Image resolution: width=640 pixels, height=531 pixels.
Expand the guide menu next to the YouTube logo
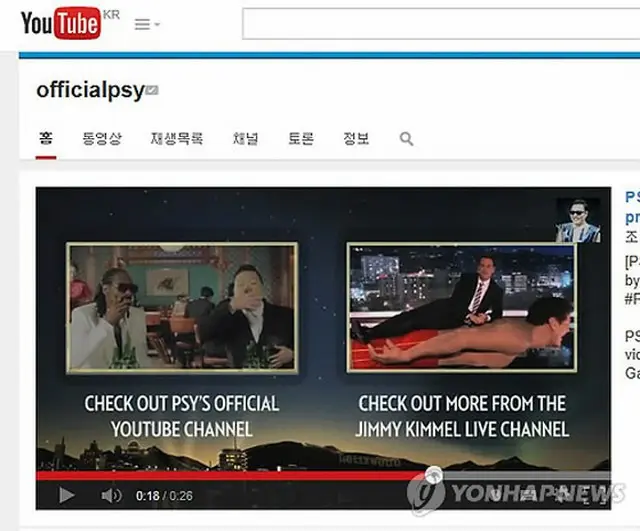click(x=147, y=24)
